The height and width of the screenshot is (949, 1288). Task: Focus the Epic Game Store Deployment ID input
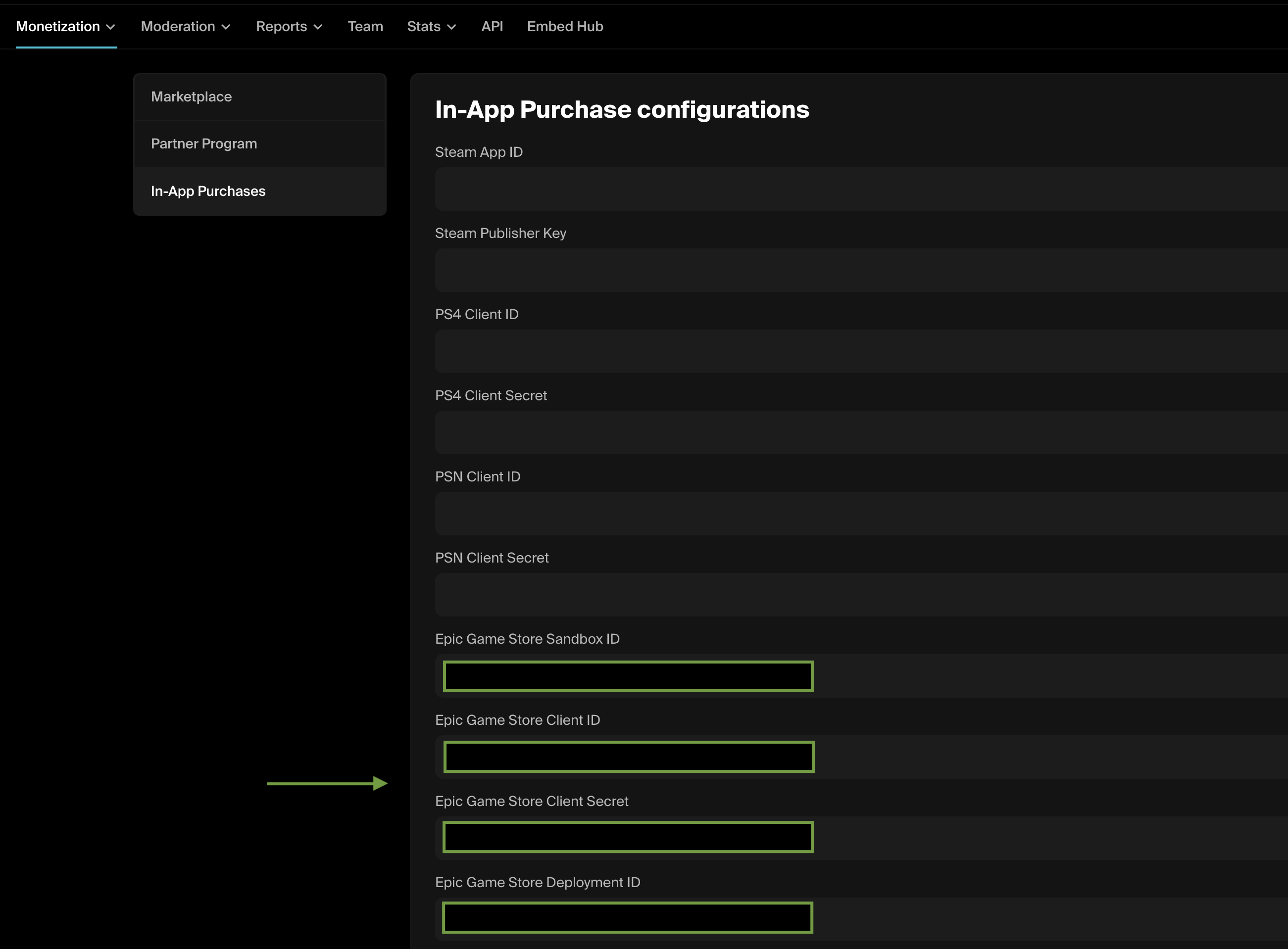628,917
